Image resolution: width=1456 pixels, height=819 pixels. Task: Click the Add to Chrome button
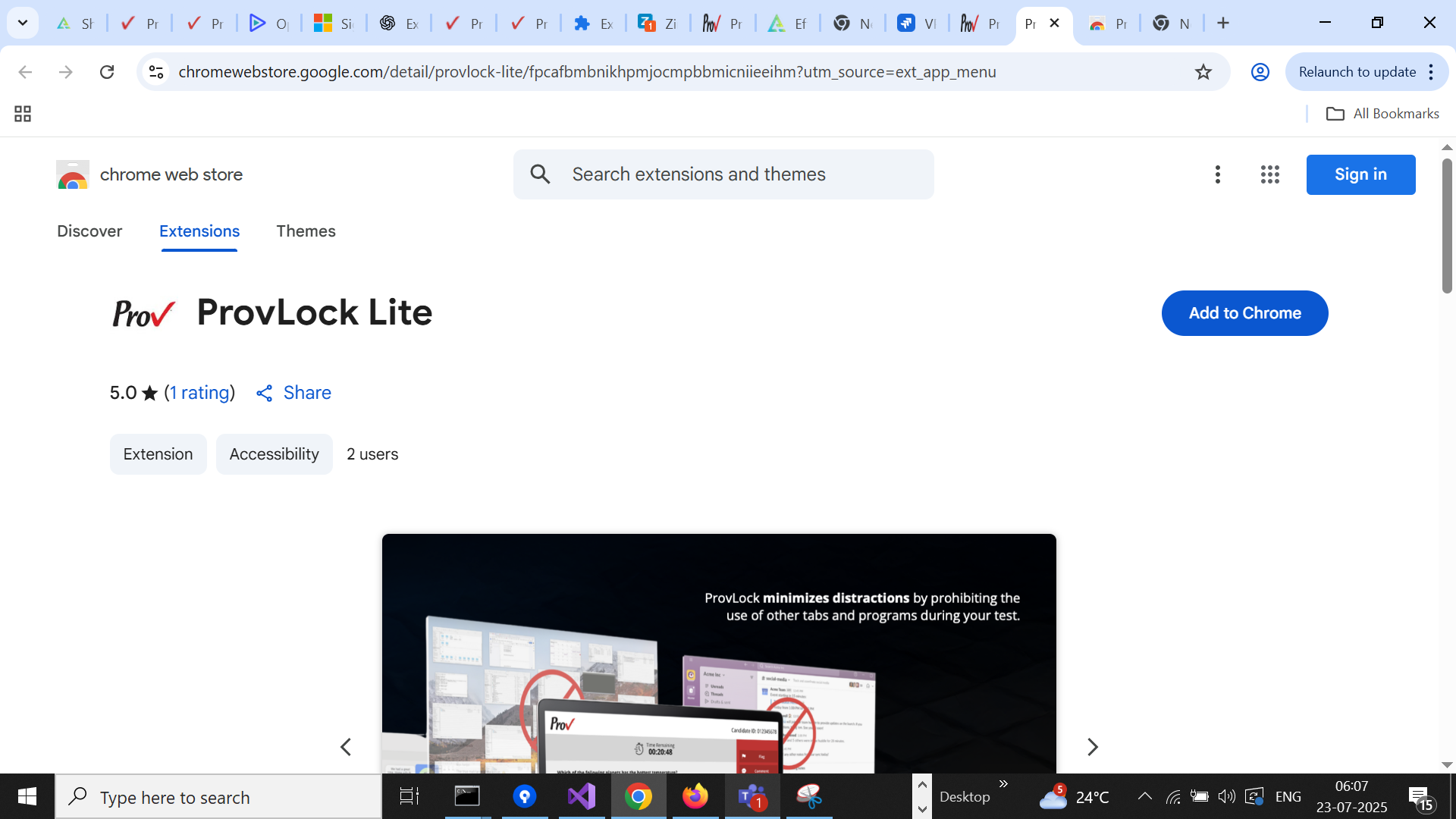(x=1244, y=313)
